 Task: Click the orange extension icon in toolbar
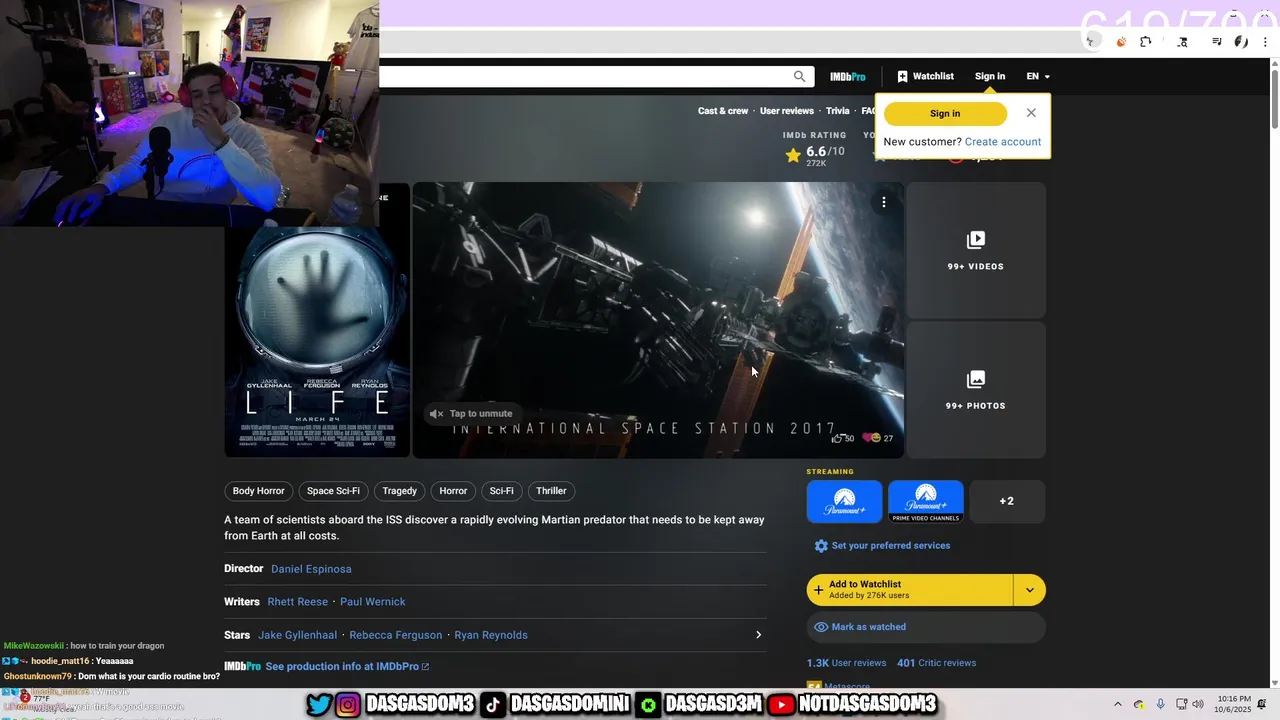tap(1121, 42)
